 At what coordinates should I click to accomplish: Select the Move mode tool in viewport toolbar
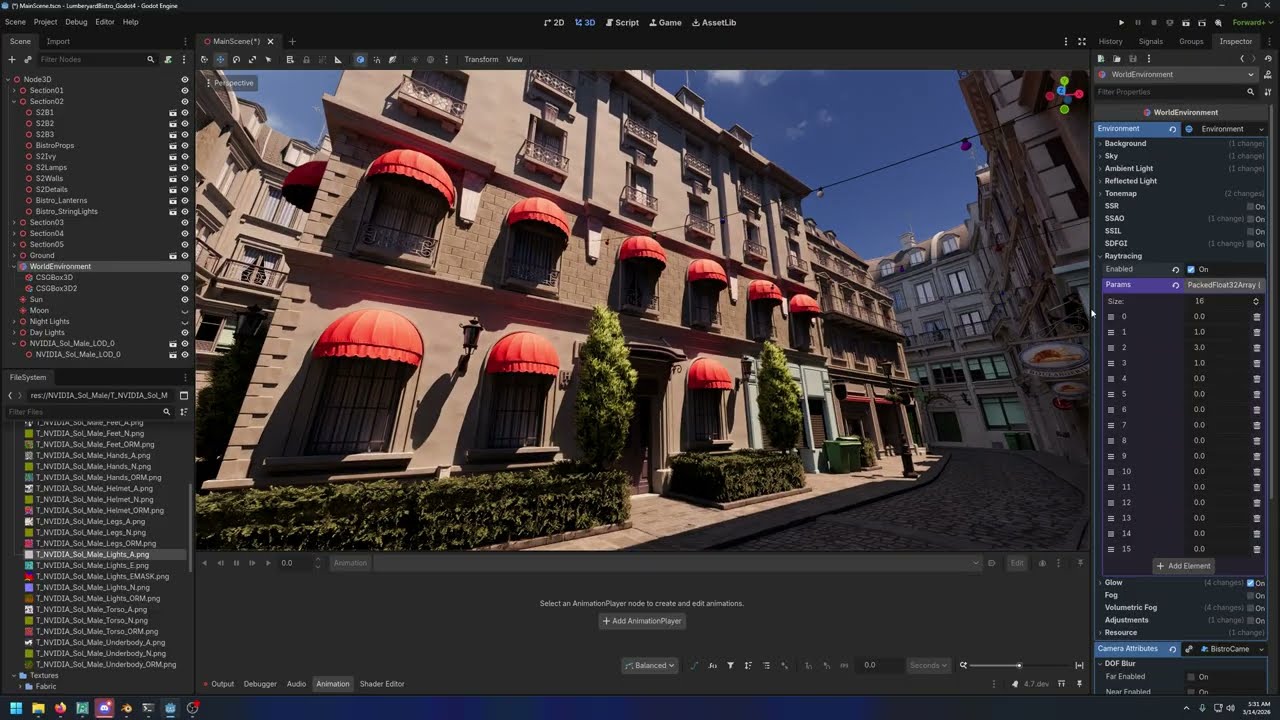point(220,59)
